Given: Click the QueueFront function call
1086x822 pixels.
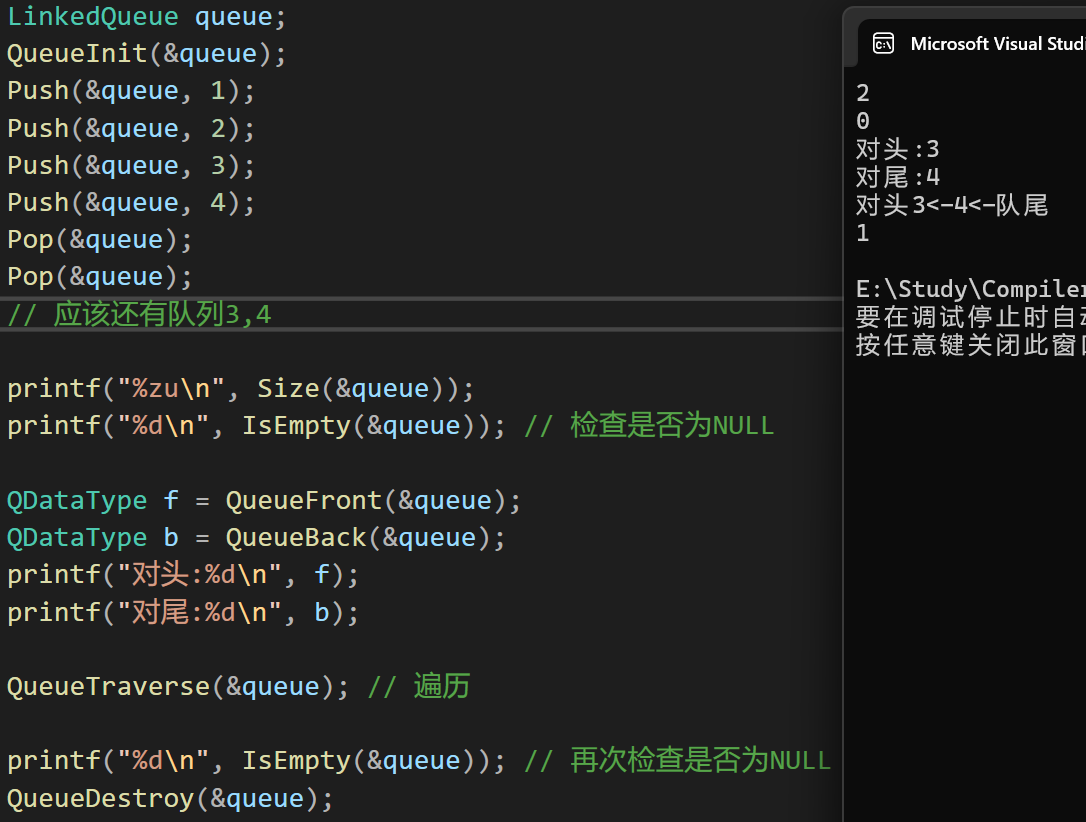Looking at the screenshot, I should point(358,500).
